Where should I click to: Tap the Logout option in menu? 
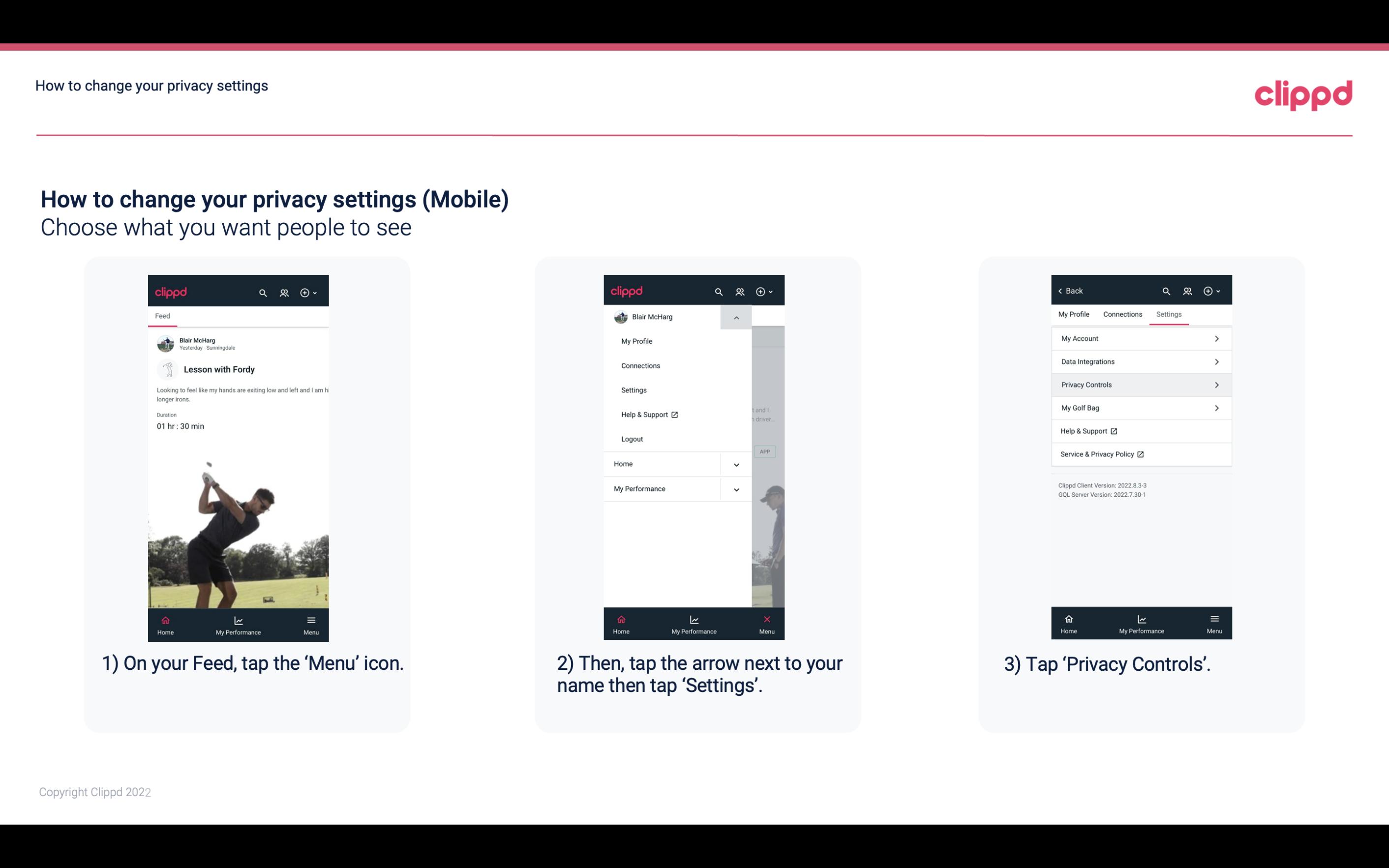click(x=632, y=438)
